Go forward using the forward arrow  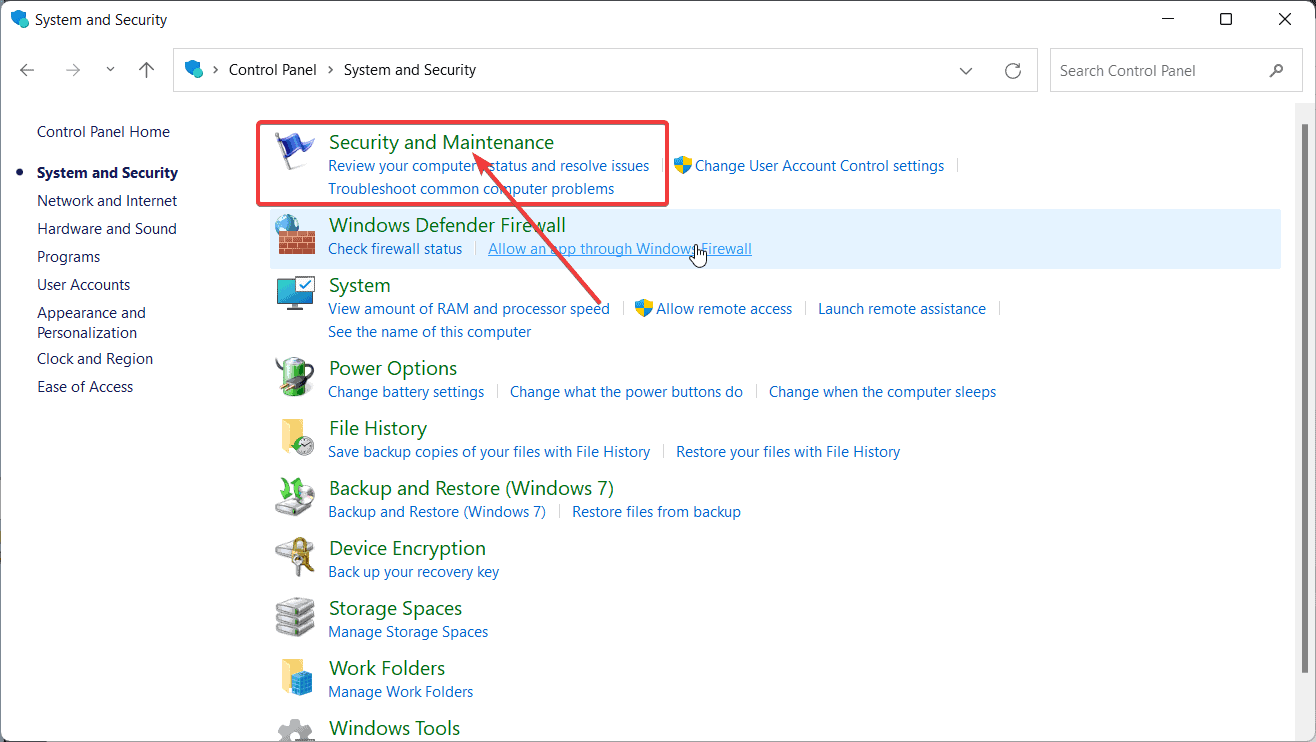[72, 70]
